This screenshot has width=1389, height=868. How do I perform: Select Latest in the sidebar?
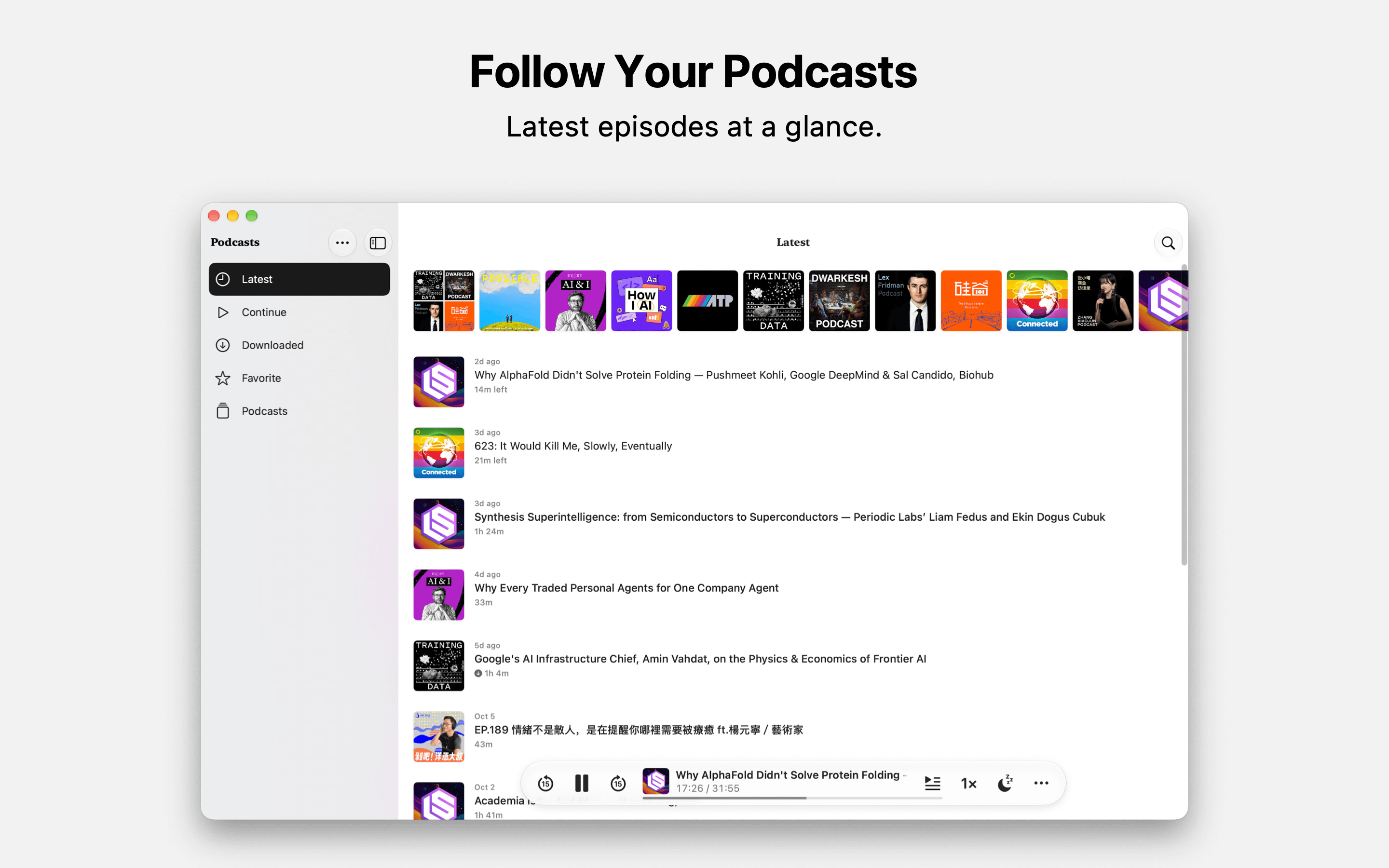(299, 279)
